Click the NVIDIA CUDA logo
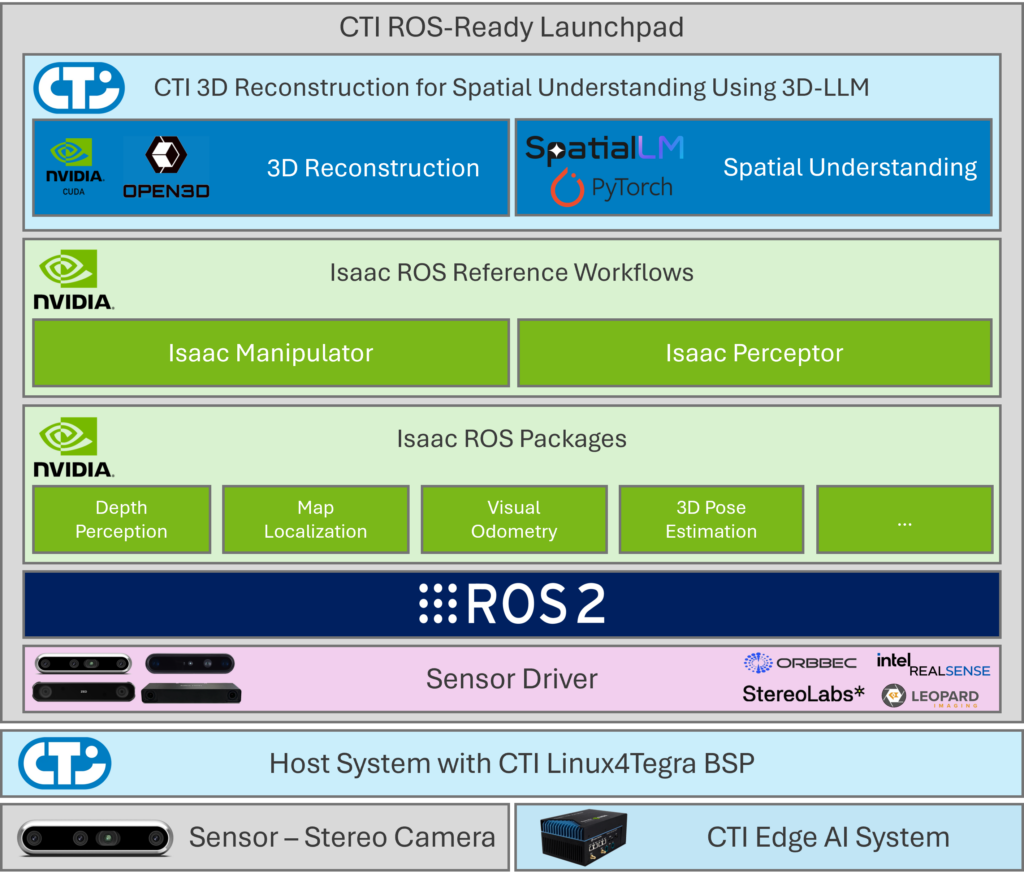 pos(74,167)
